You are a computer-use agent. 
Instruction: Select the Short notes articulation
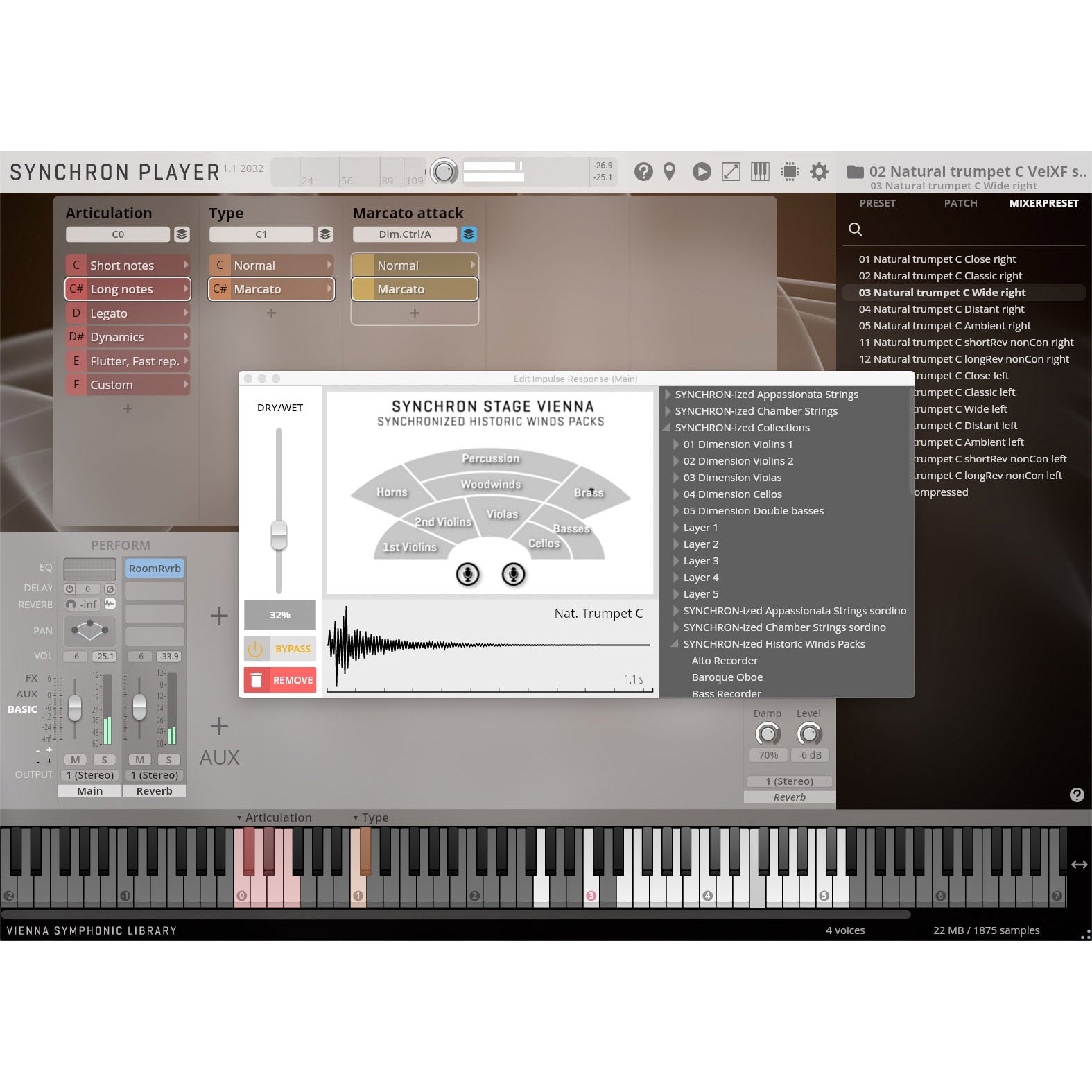coord(128,266)
